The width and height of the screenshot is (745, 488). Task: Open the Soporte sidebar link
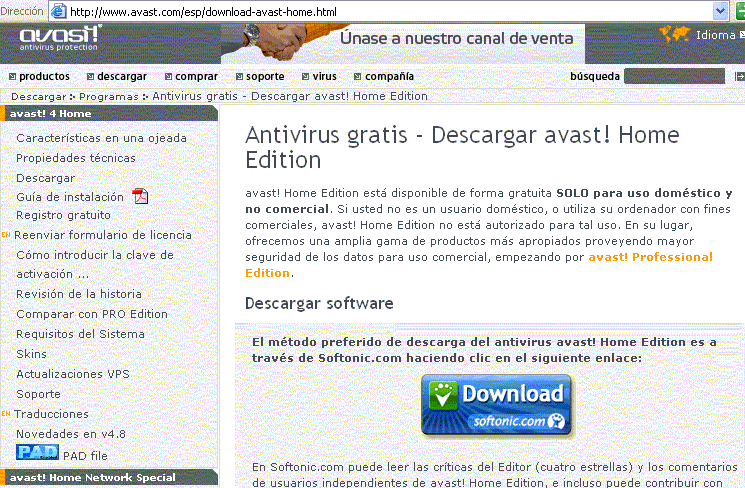[38, 394]
